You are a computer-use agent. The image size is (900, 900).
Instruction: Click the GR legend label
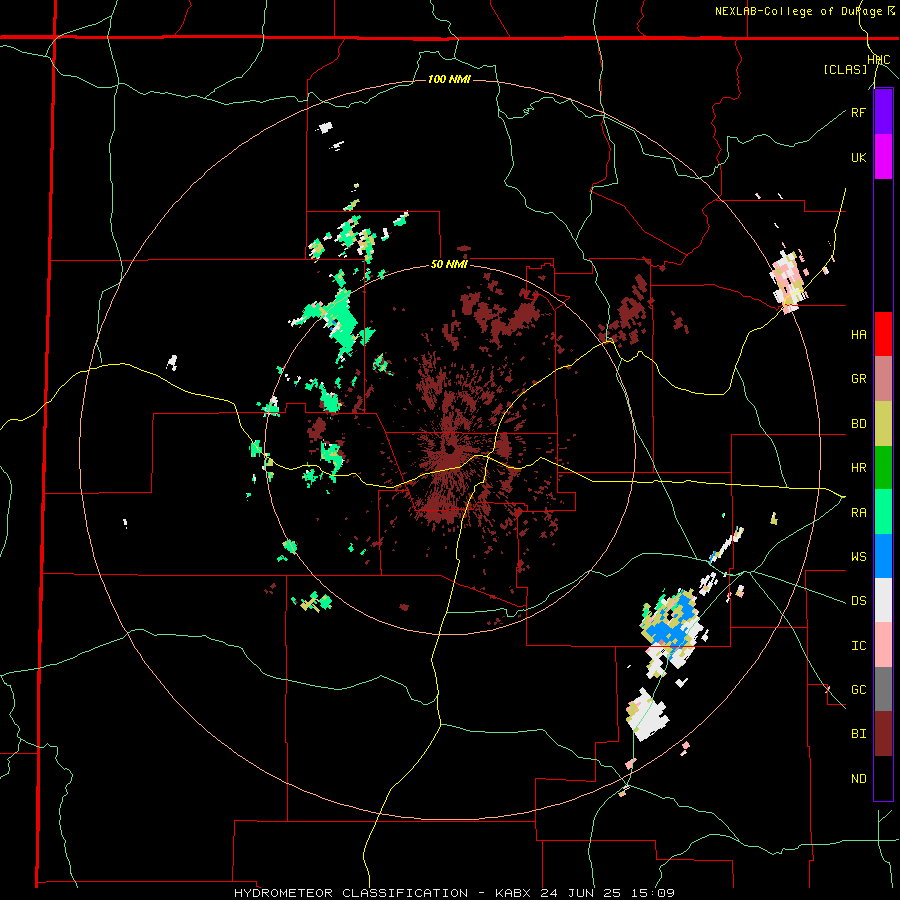point(858,379)
